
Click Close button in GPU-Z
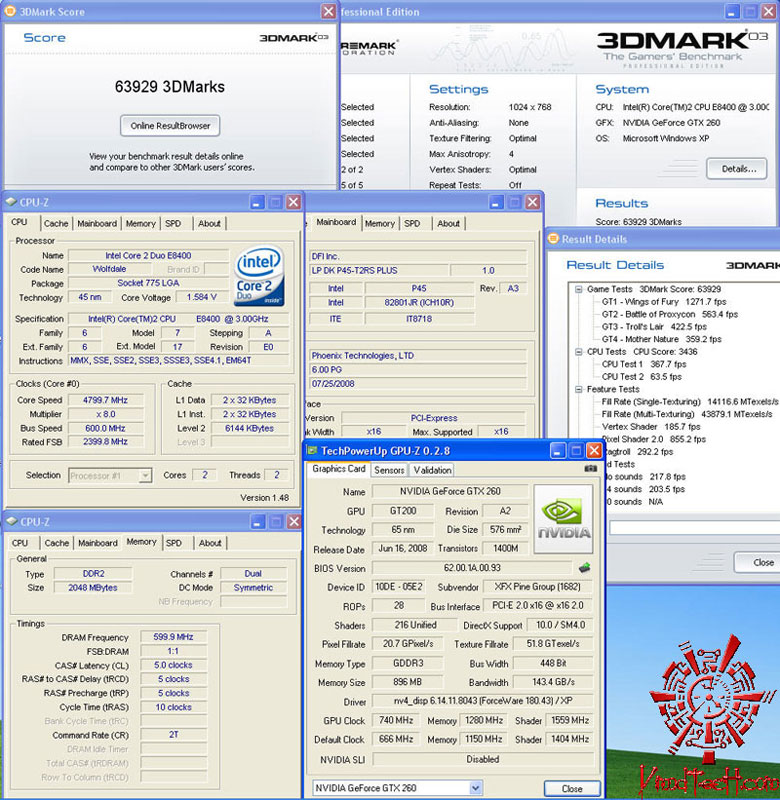point(572,788)
